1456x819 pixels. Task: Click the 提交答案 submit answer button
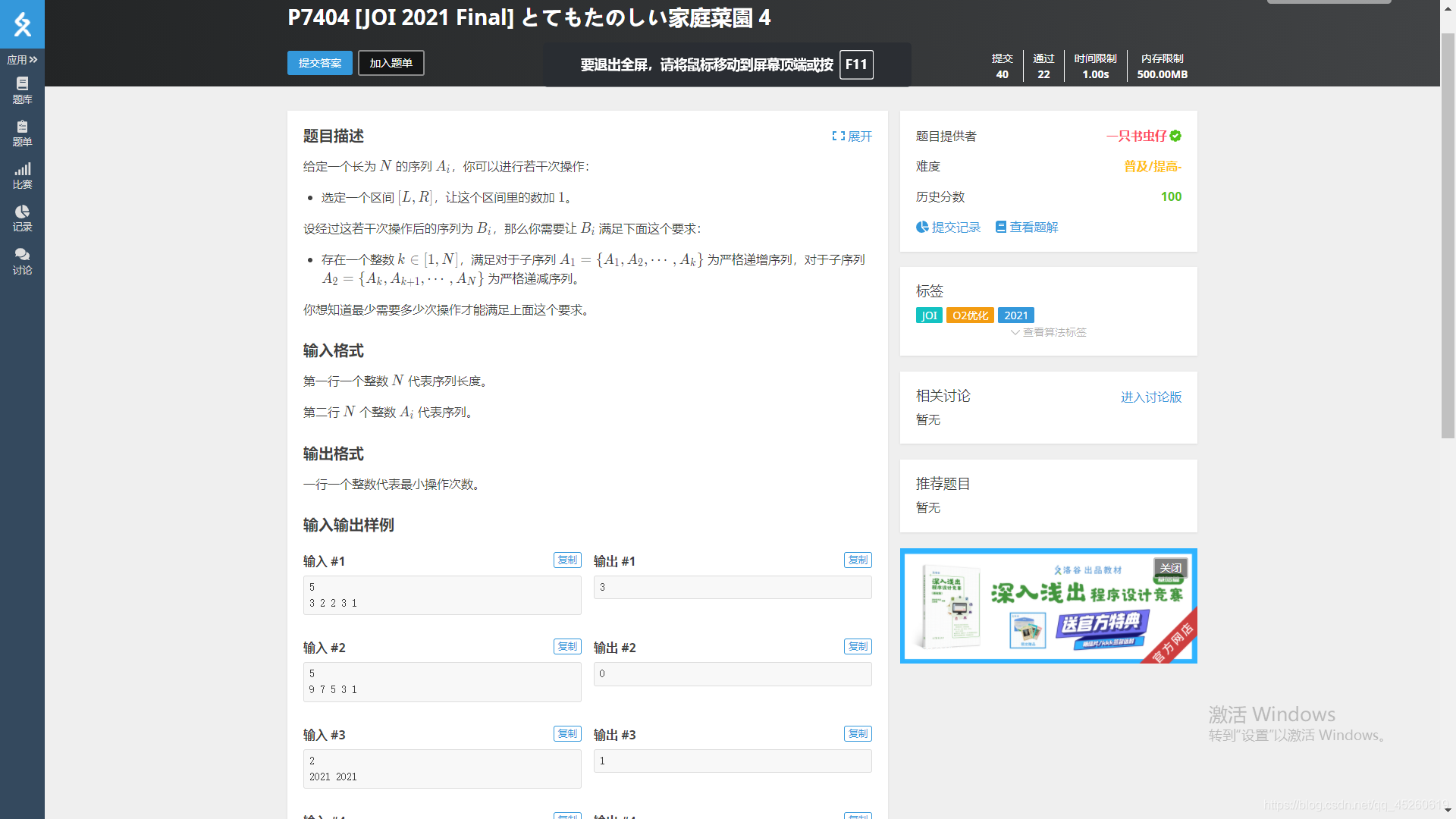click(319, 63)
